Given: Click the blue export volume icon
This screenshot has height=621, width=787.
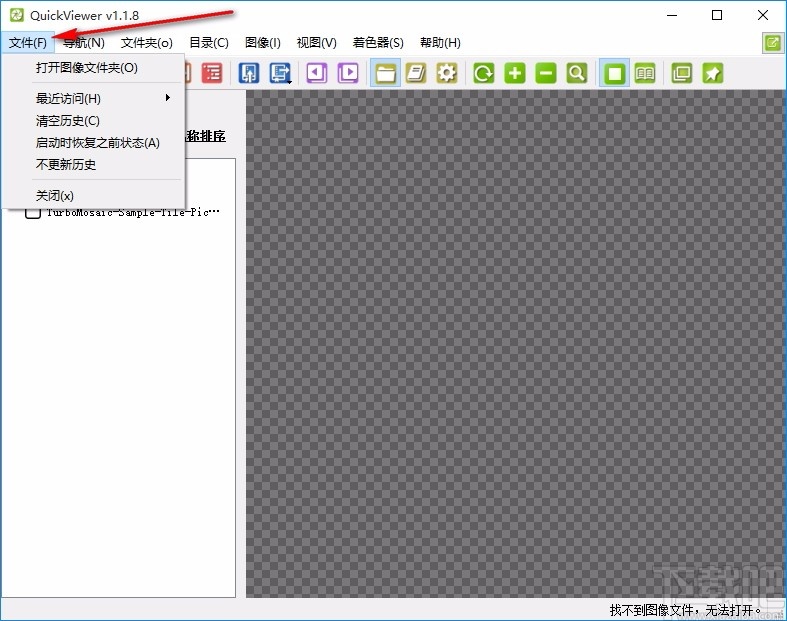Looking at the screenshot, I should click(280, 73).
